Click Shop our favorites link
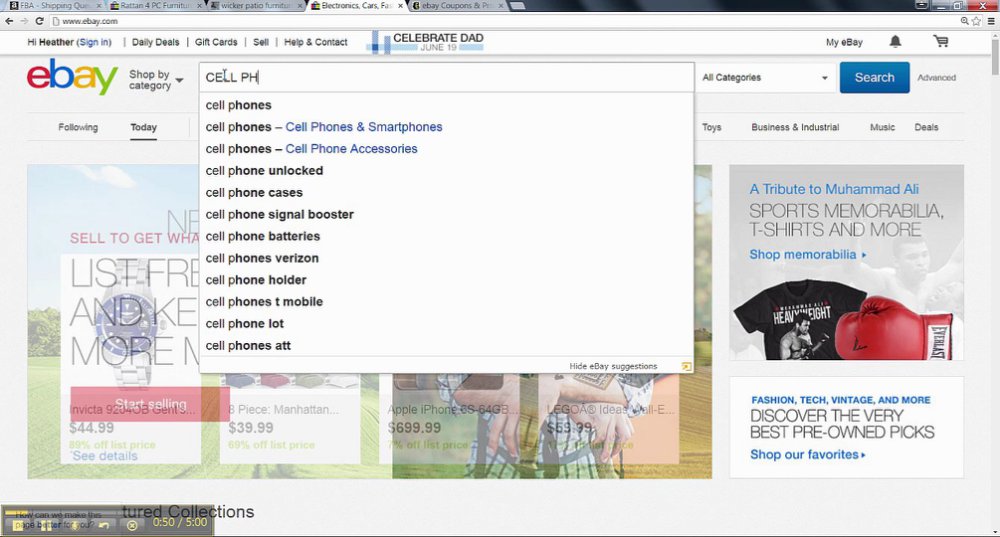 [807, 455]
